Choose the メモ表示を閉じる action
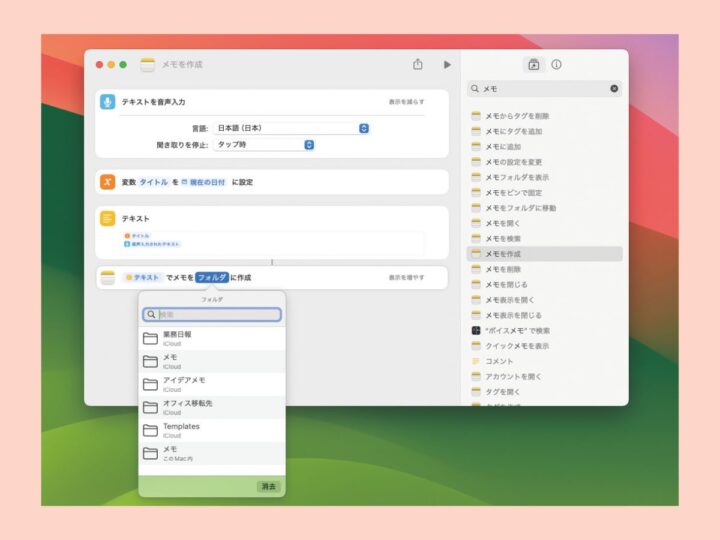This screenshot has height=540, width=720. pos(545,315)
